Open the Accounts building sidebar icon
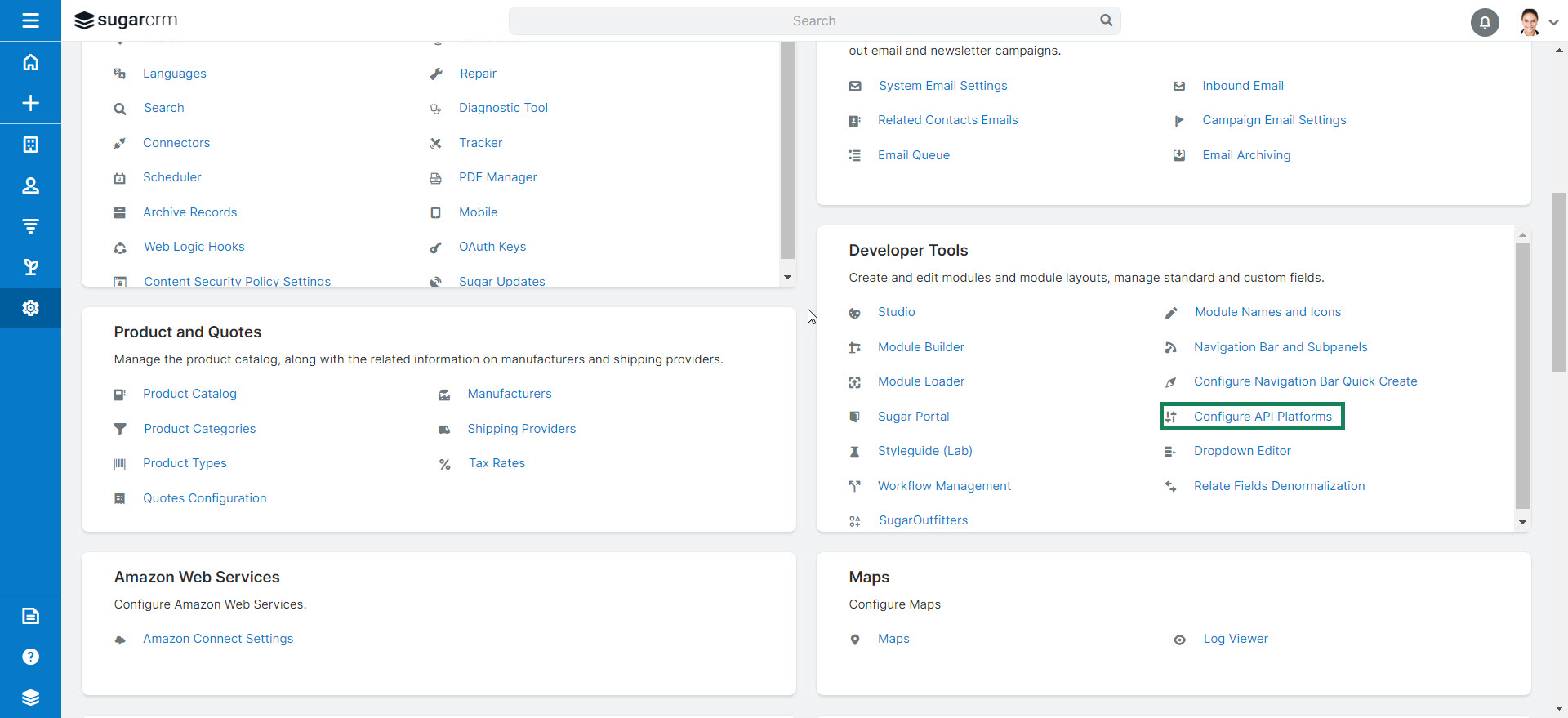The width and height of the screenshot is (1568, 718). [x=30, y=145]
